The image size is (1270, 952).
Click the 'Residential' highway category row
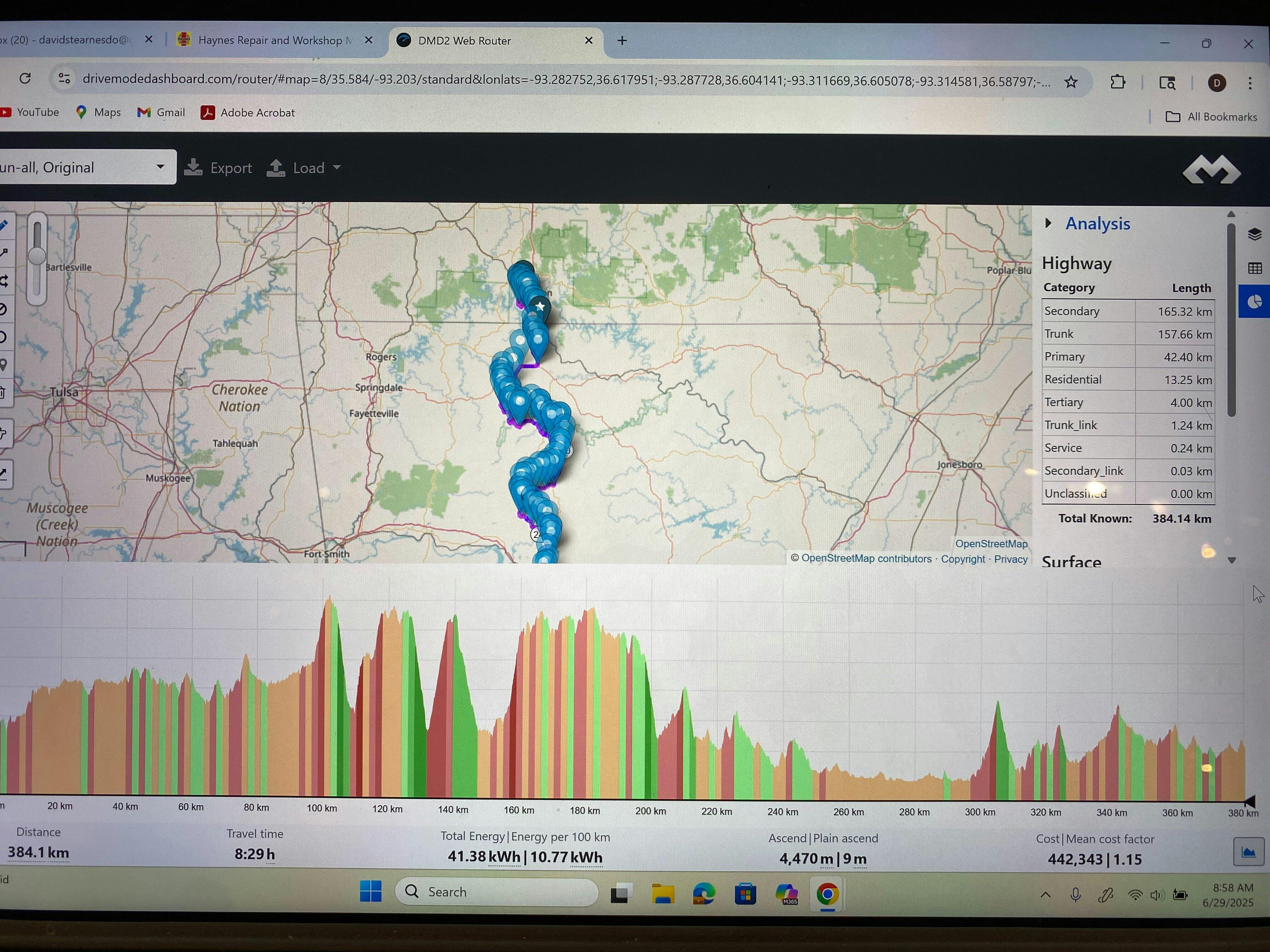pyautogui.click(x=1128, y=379)
